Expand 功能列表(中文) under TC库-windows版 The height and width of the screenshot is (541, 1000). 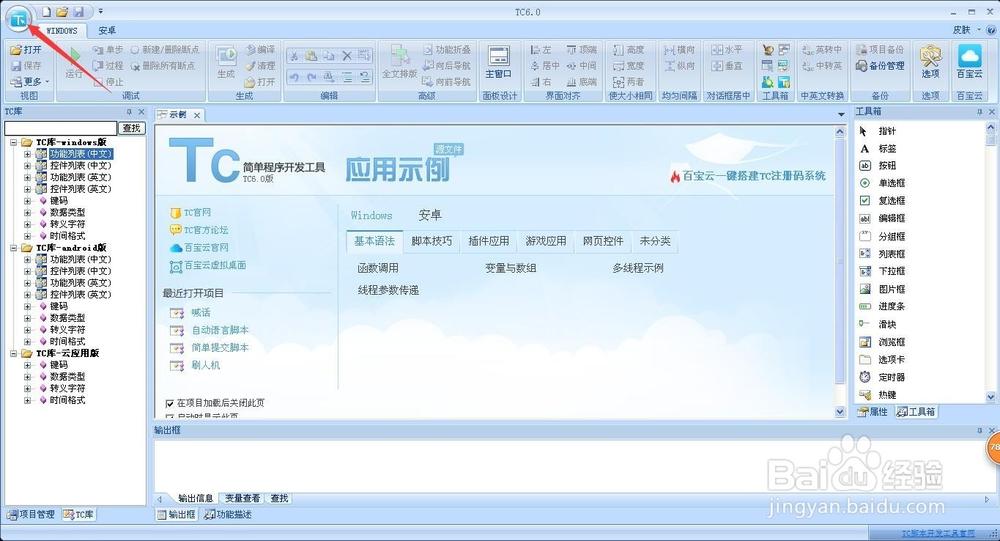pos(27,154)
